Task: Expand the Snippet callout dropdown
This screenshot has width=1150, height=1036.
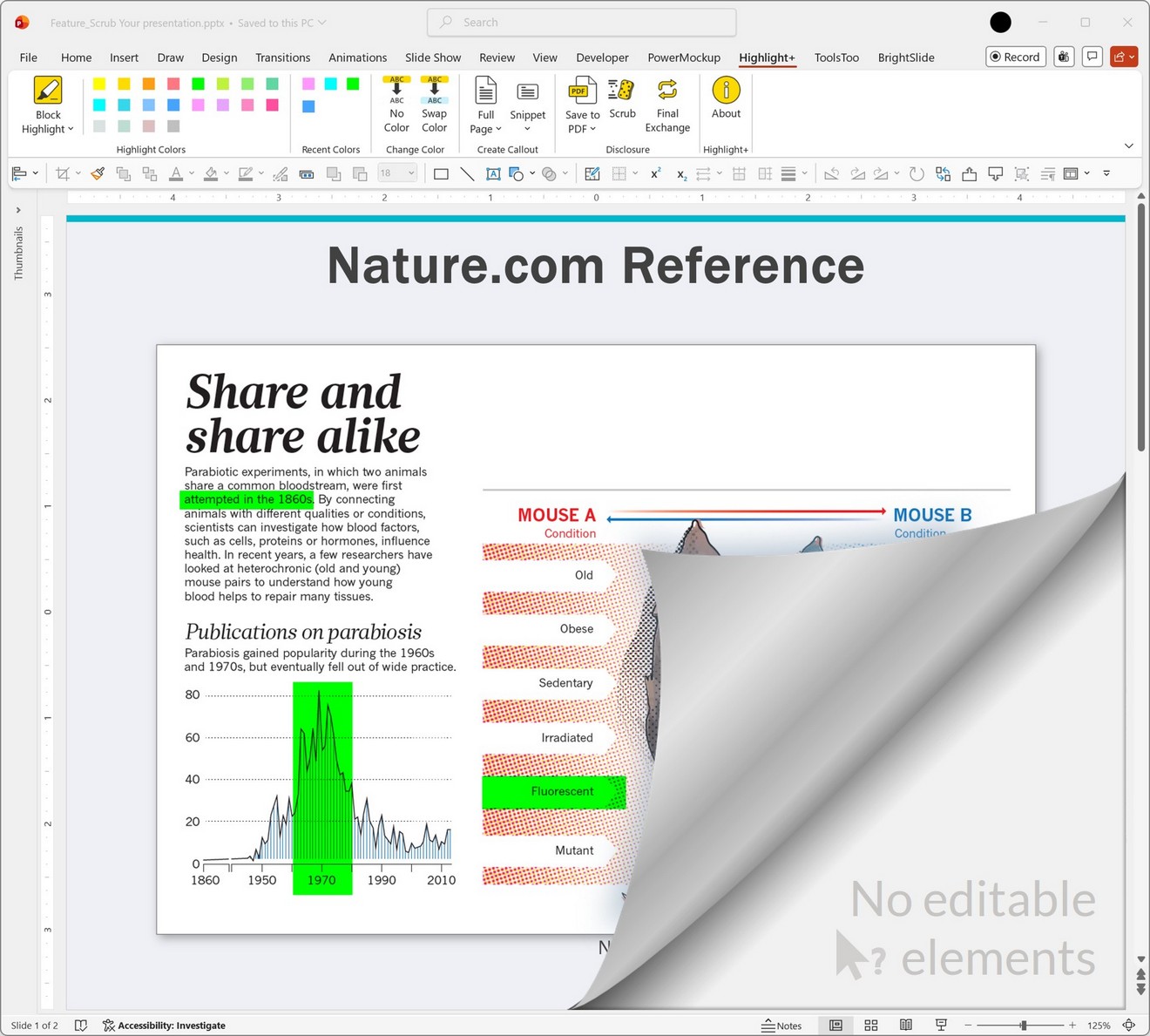Action: point(527,129)
